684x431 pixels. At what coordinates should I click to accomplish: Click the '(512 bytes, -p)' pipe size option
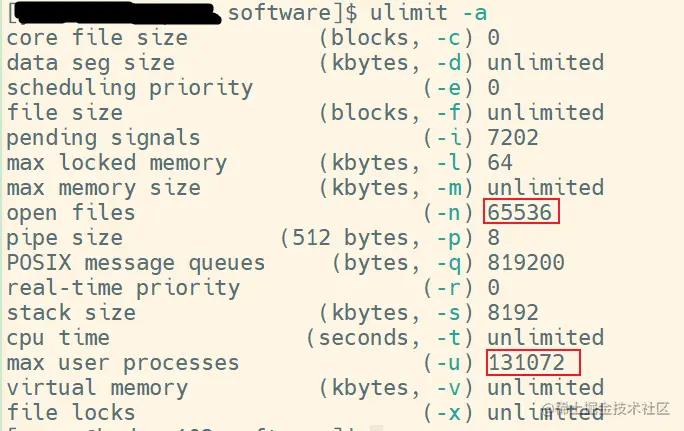tap(376, 238)
